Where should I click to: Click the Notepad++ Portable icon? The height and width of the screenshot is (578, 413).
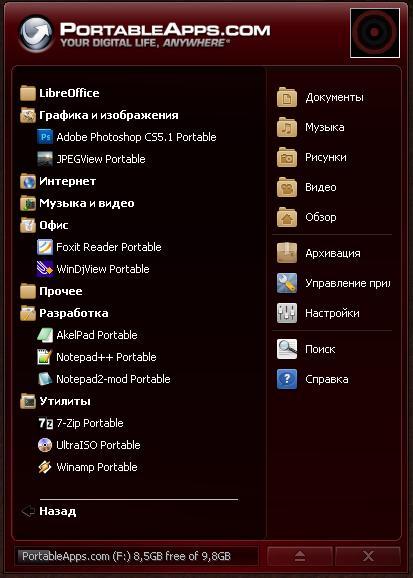coord(45,357)
